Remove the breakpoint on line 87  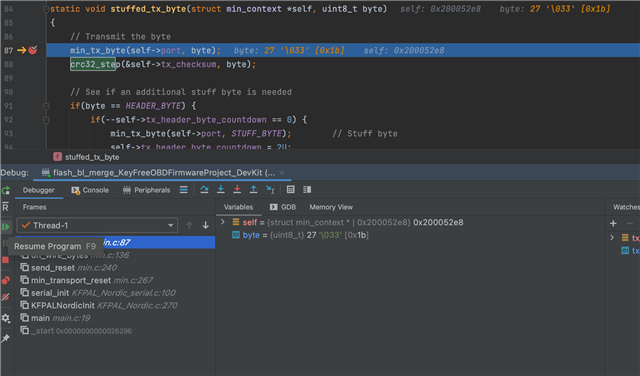click(x=33, y=50)
